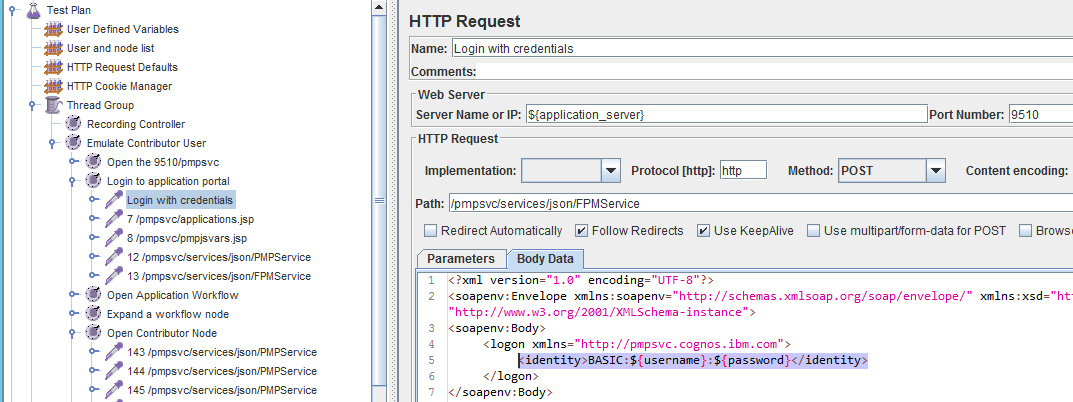Select 13 /pmpsvc/services/json/FPMService request
1073x402 pixels.
[219, 276]
